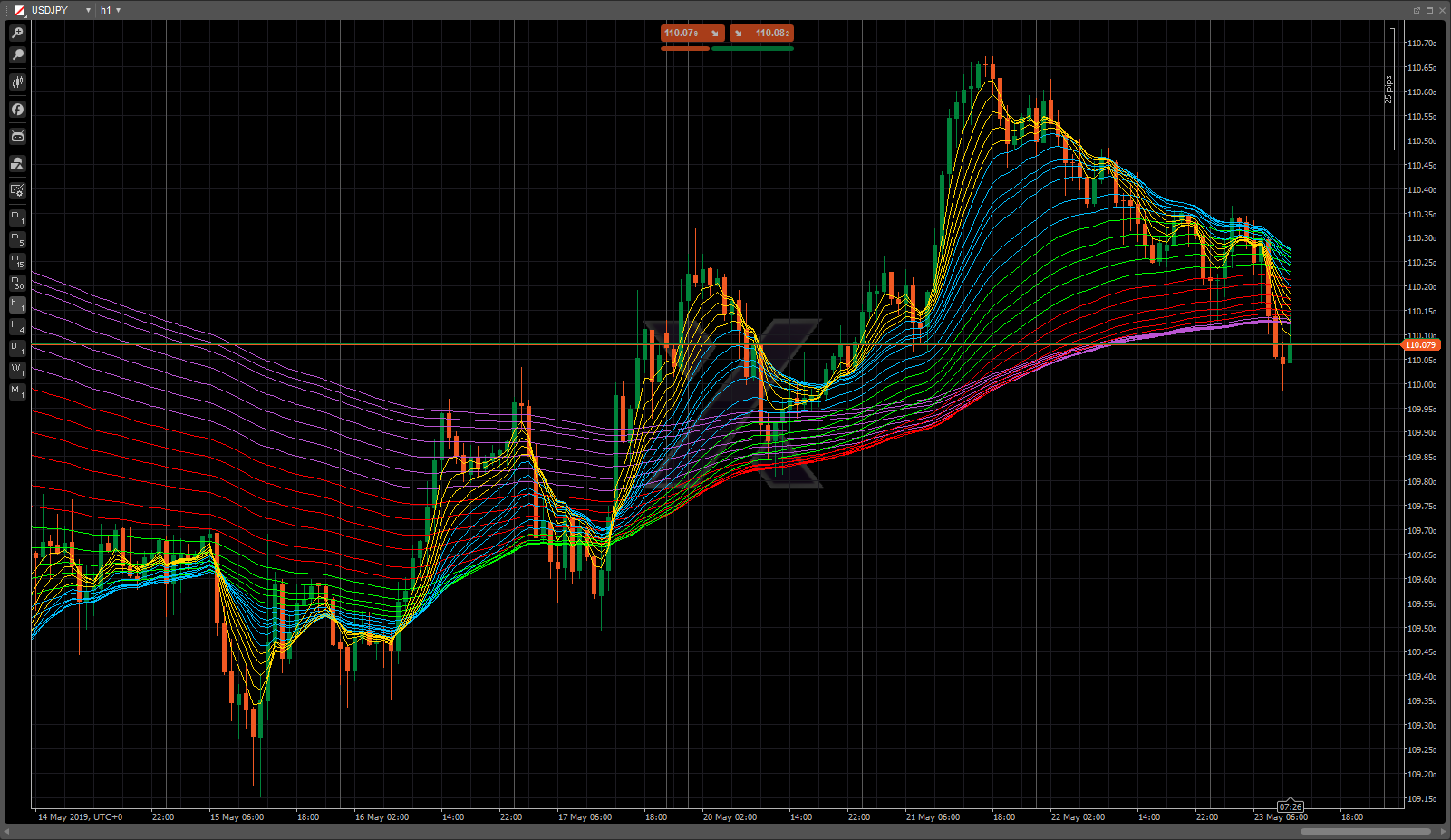Screen dimensions: 1451x840
Task: Open the chart settings gear icon
Action: [x=17, y=191]
